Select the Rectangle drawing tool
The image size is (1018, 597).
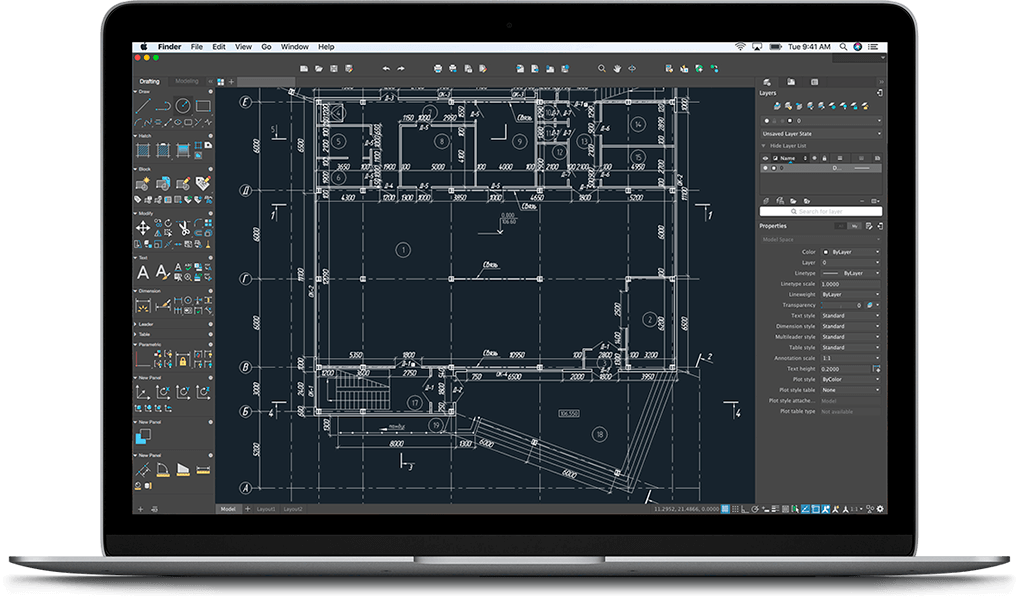203,105
